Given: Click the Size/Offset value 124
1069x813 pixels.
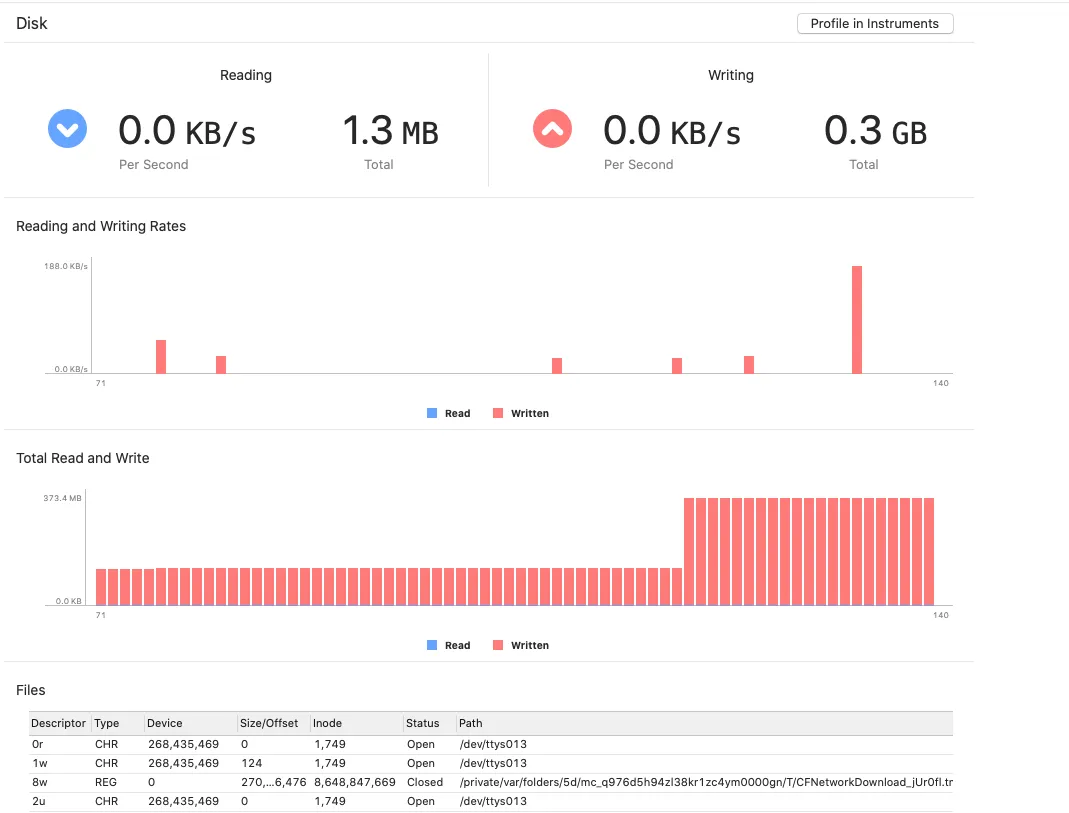Looking at the screenshot, I should (x=252, y=763).
